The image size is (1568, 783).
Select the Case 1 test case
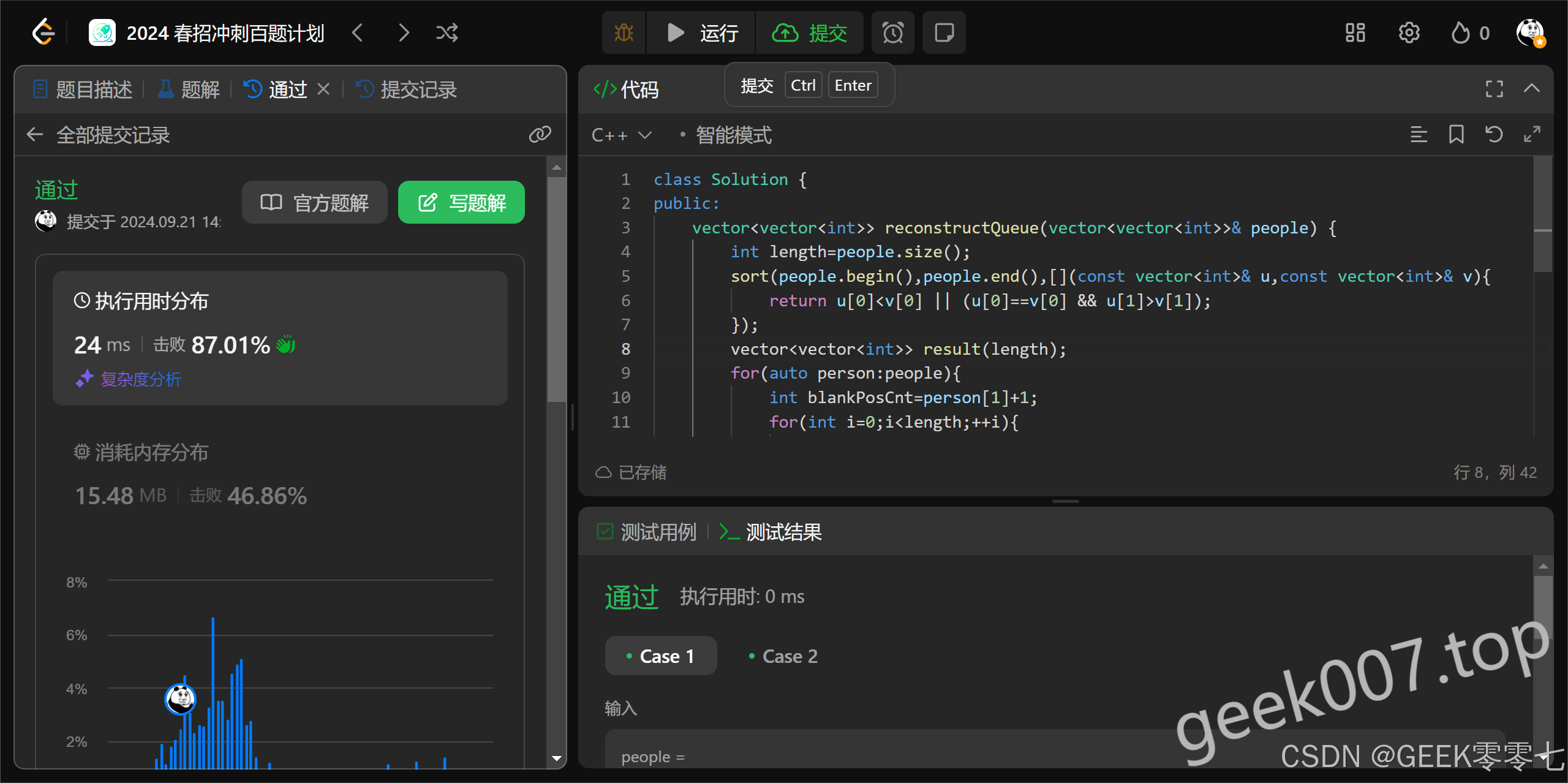660,656
